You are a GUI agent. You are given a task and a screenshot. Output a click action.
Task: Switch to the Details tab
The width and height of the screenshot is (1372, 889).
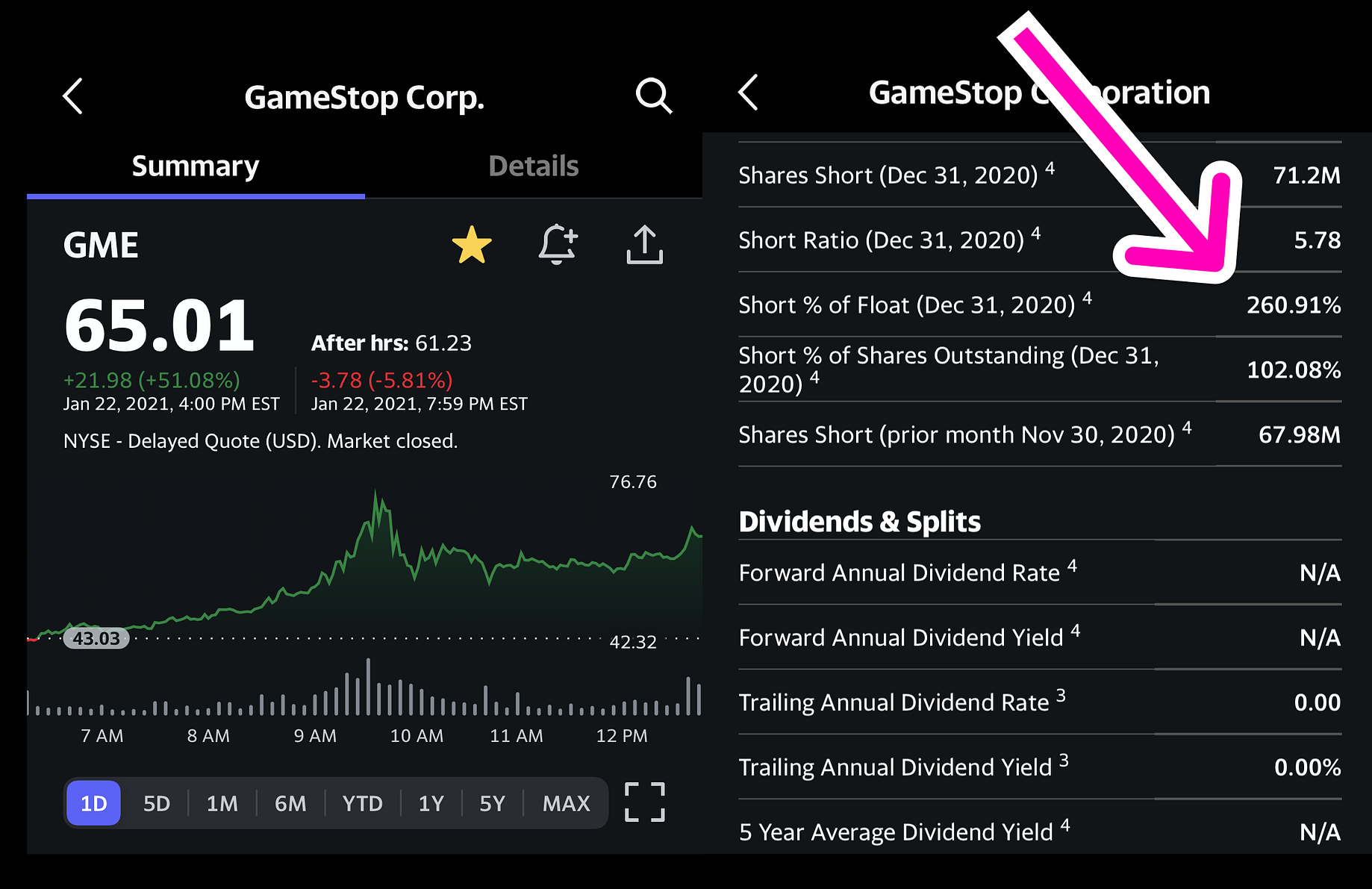pyautogui.click(x=534, y=166)
